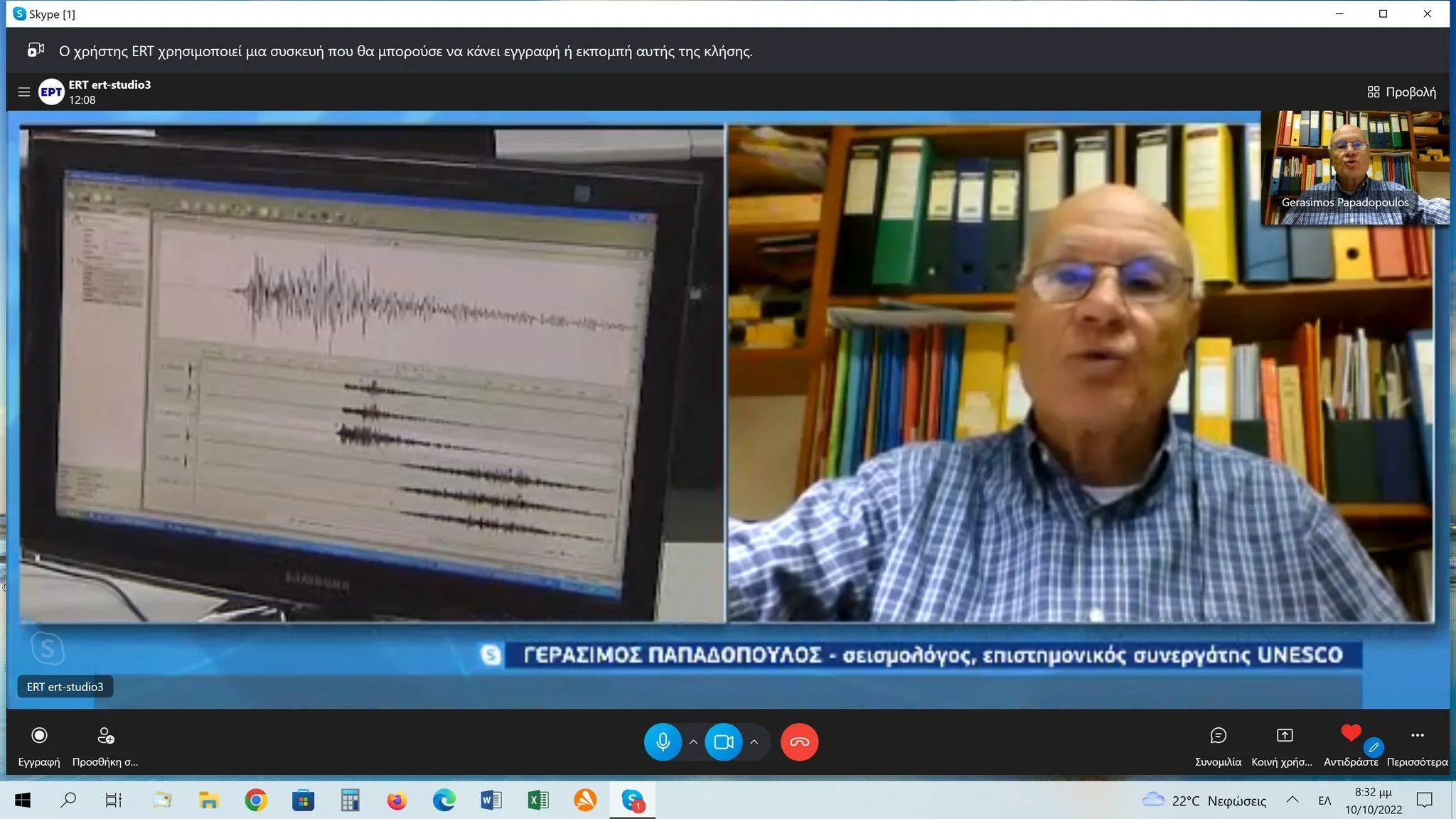The width and height of the screenshot is (1456, 819).
Task: Expand the microphone options chevron
Action: tap(693, 742)
